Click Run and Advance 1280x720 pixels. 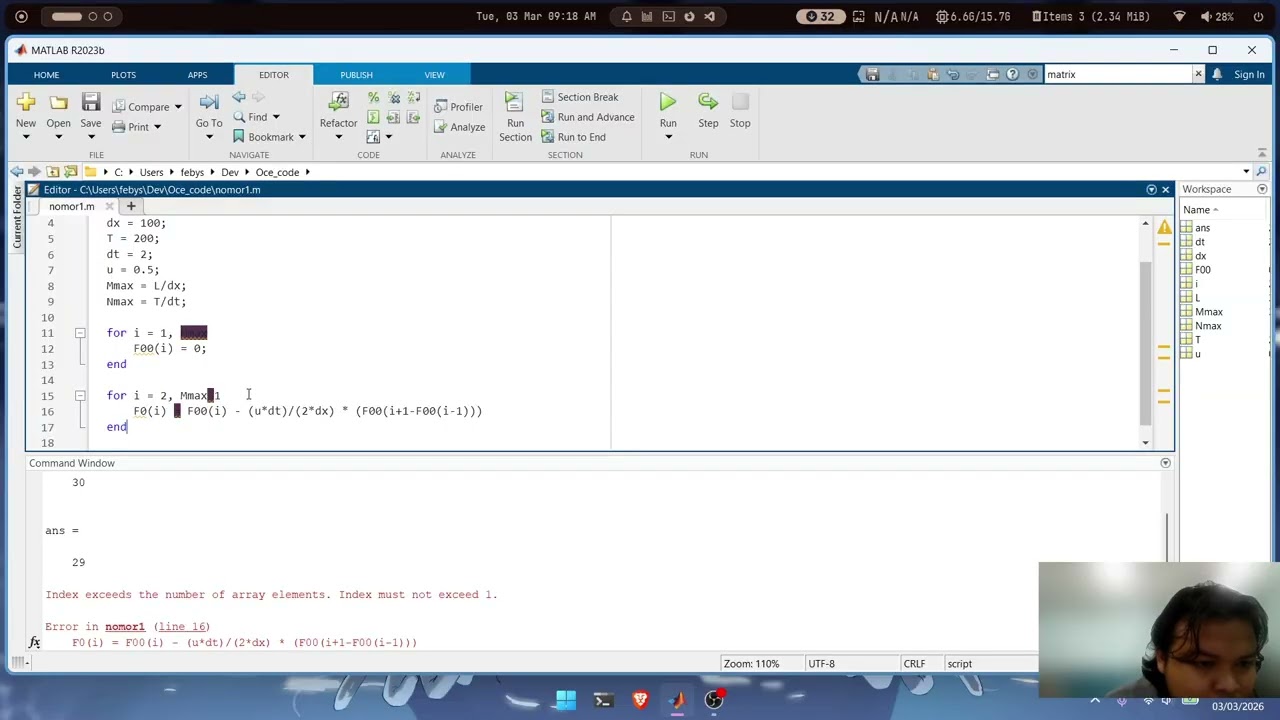pos(587,117)
